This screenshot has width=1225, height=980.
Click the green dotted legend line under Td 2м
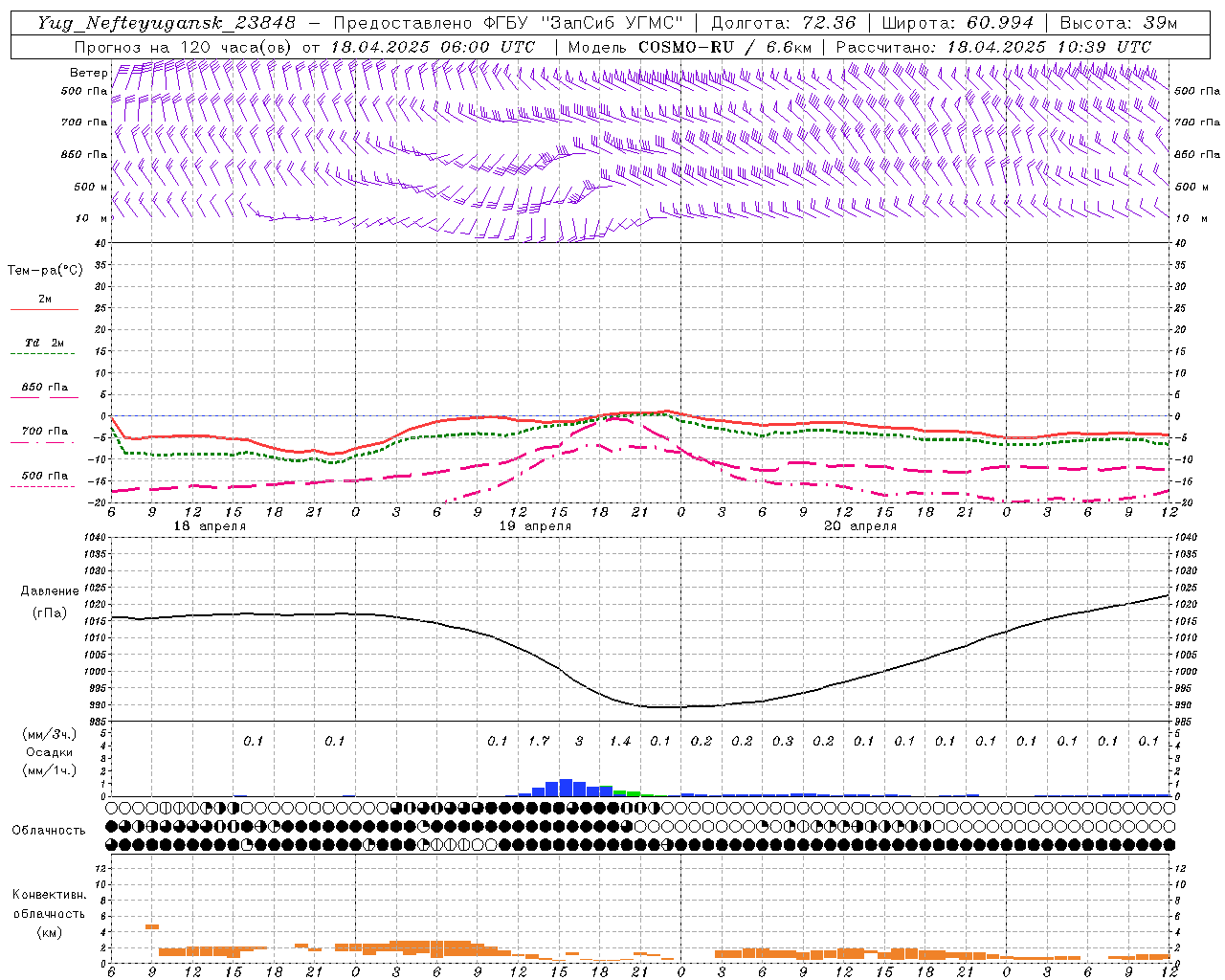pos(42,354)
